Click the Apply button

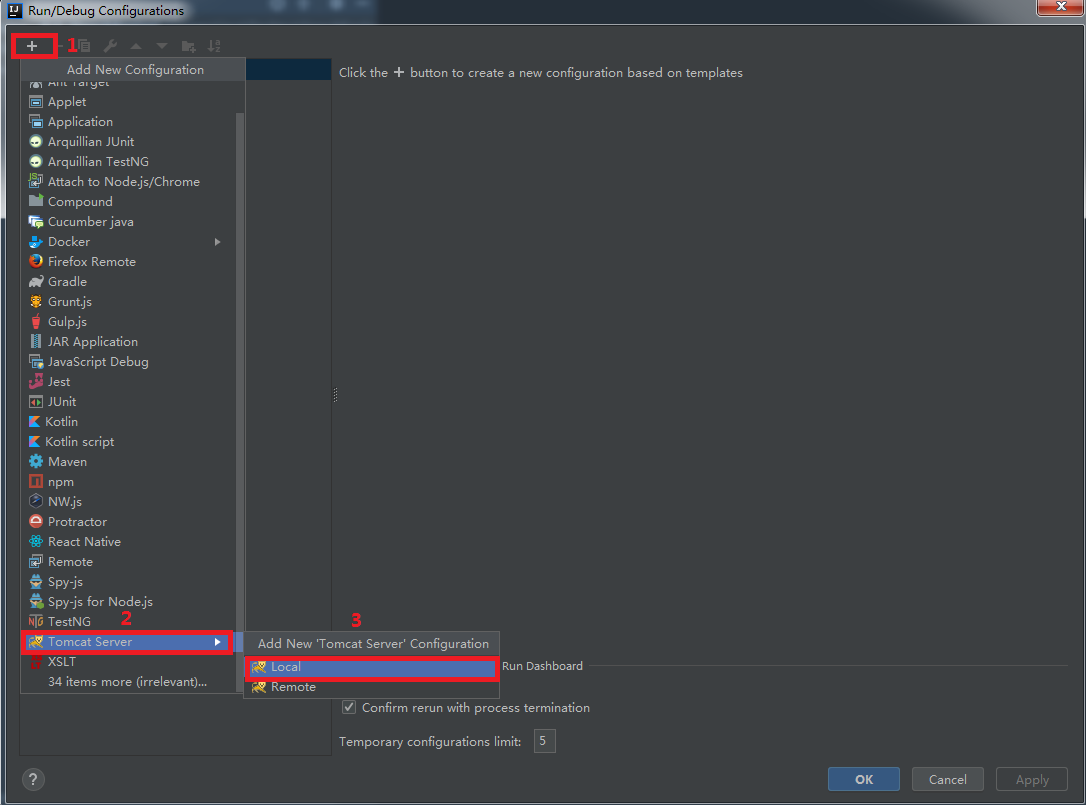click(1032, 779)
